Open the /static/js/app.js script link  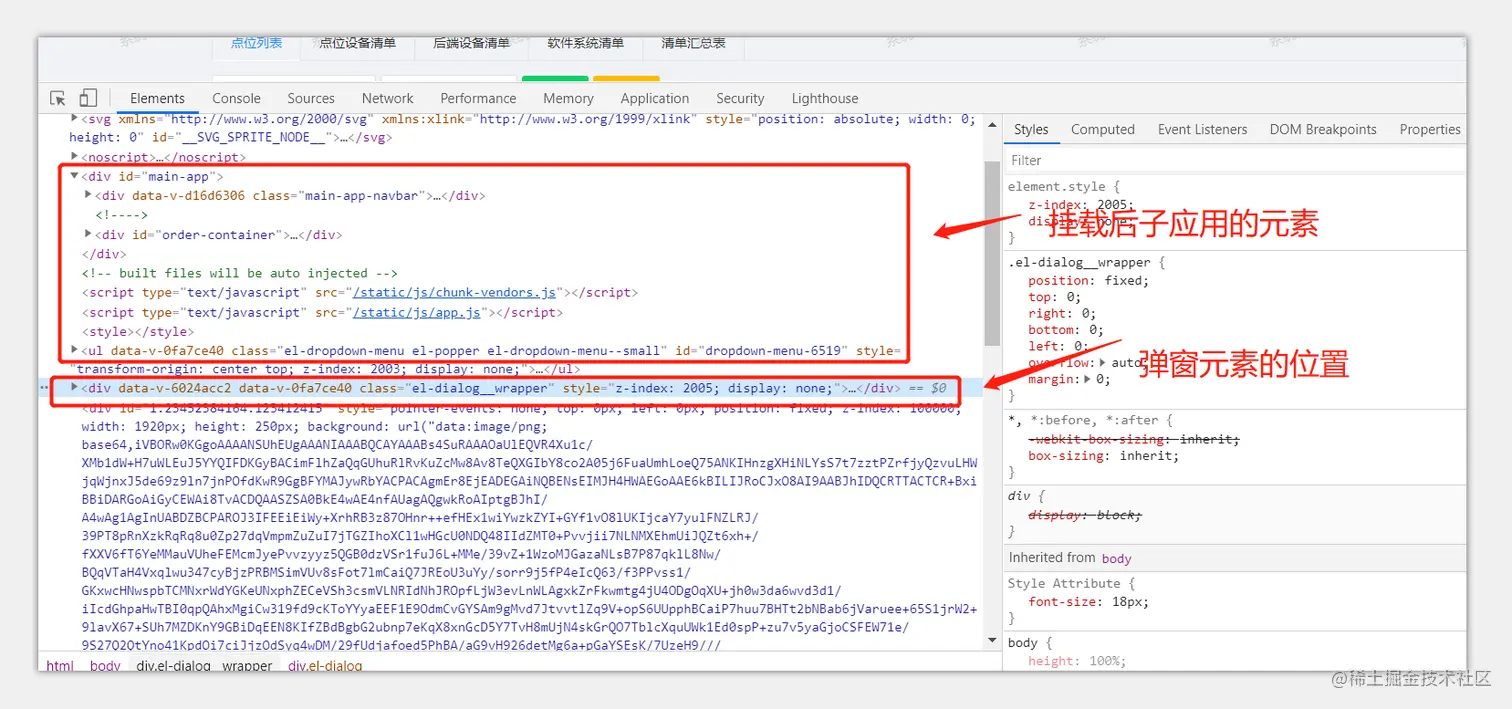[x=418, y=312]
